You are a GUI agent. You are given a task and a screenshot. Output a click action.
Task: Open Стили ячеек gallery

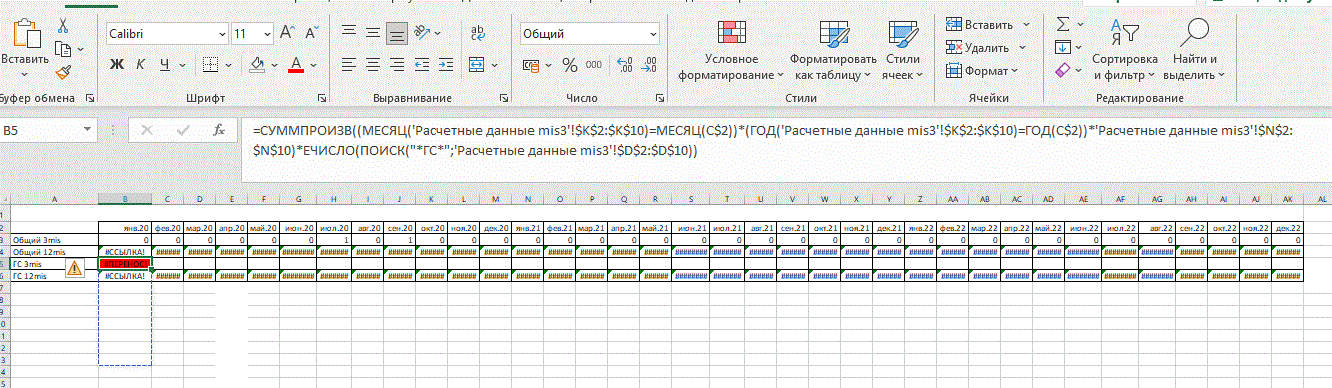click(x=903, y=50)
